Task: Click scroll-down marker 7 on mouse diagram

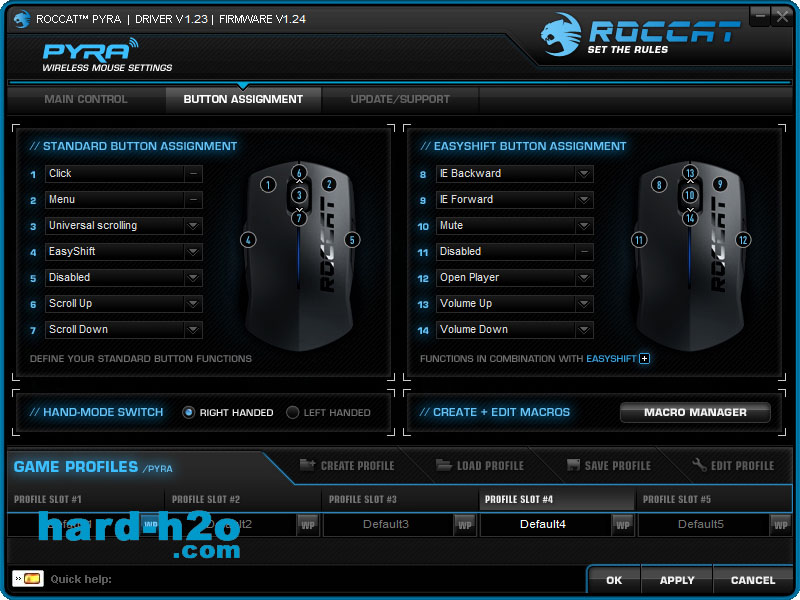Action: (299, 218)
